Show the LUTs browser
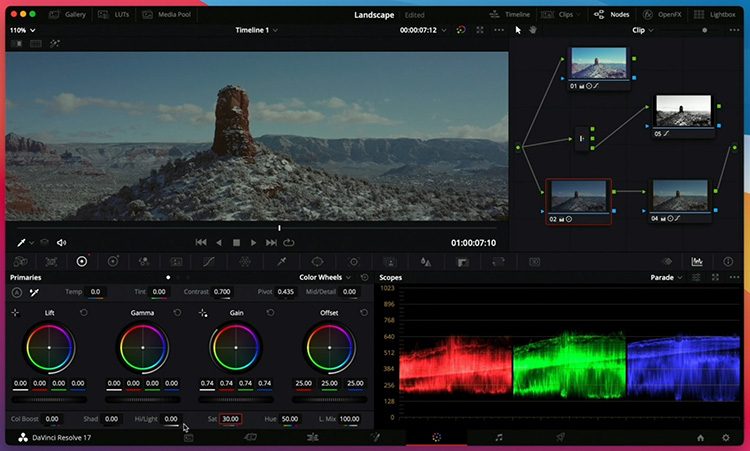Image resolution: width=750 pixels, height=451 pixels. pyautogui.click(x=114, y=15)
